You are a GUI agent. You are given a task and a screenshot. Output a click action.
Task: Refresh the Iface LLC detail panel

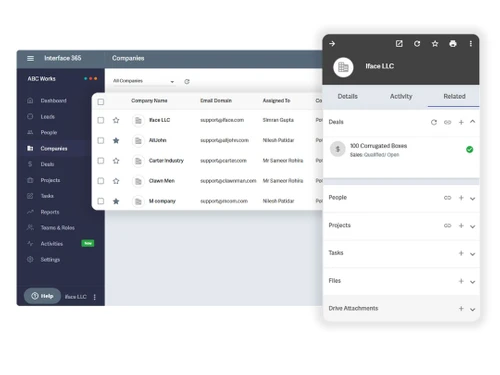tap(417, 44)
